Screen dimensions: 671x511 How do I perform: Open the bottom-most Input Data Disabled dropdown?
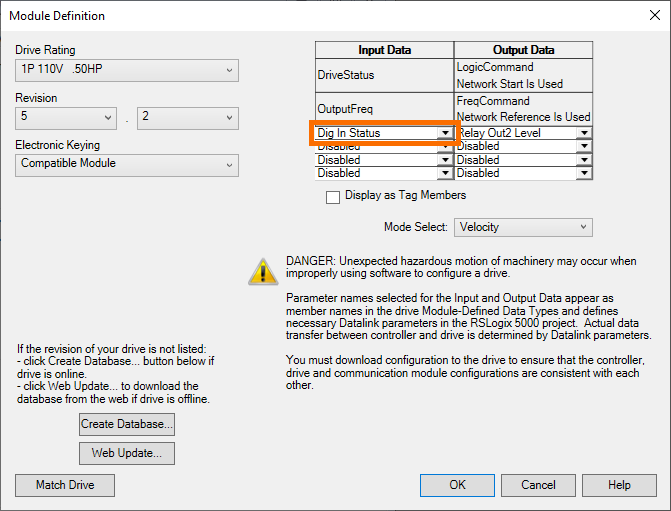445,173
